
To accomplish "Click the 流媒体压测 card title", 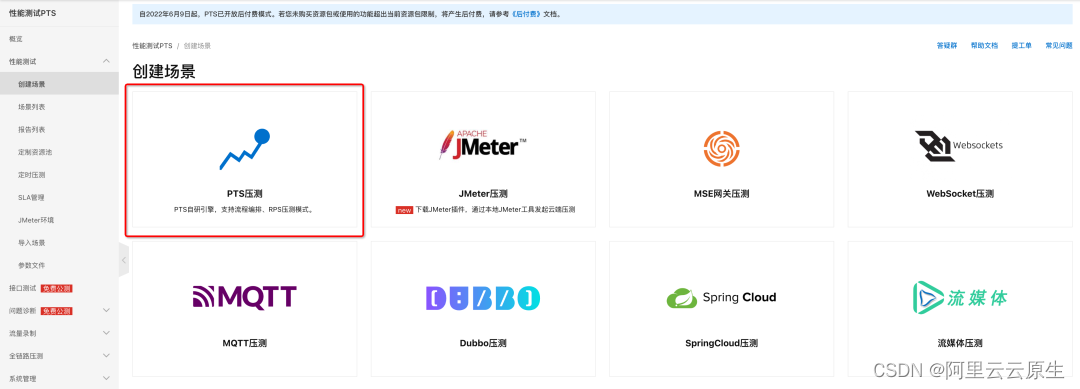I will (x=959, y=343).
